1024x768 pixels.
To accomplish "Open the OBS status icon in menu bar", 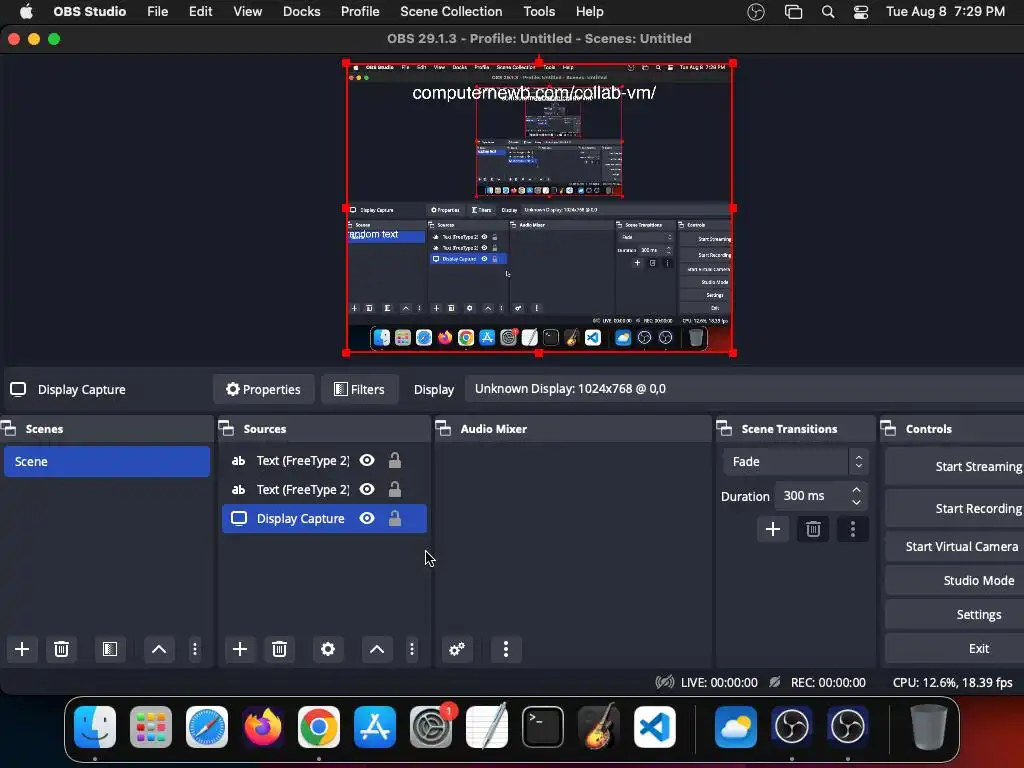I will 756,12.
